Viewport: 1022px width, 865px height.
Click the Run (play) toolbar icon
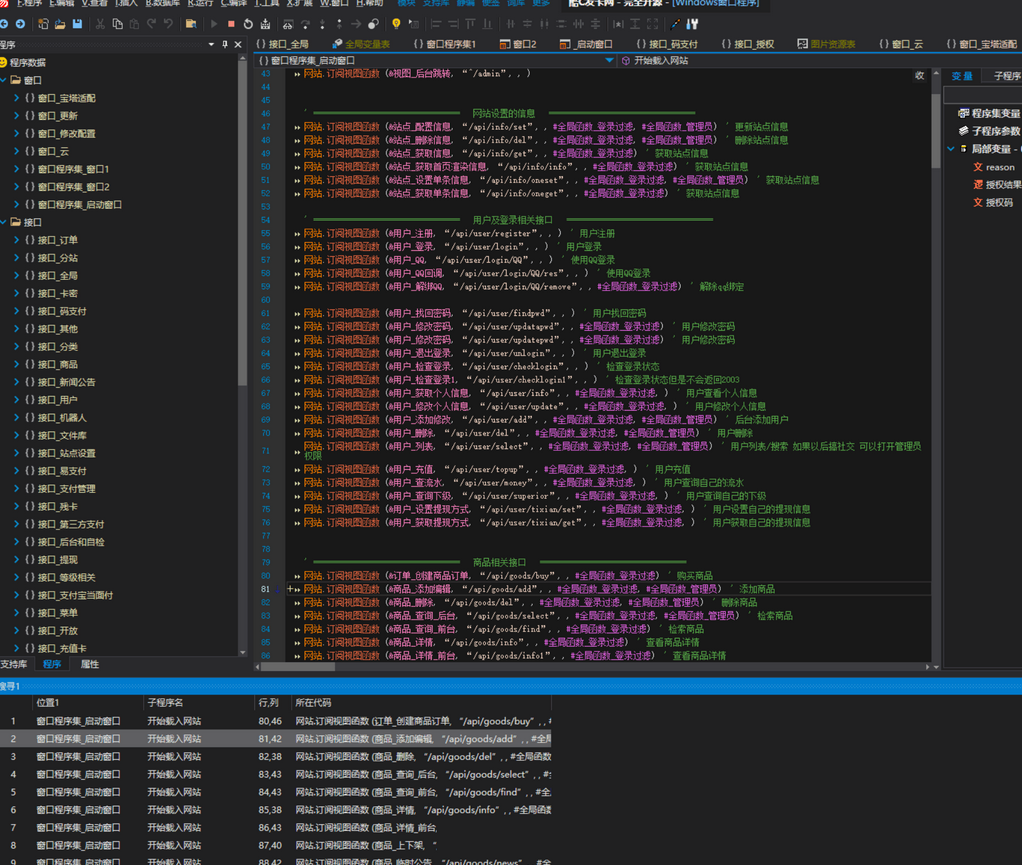[x=214, y=24]
